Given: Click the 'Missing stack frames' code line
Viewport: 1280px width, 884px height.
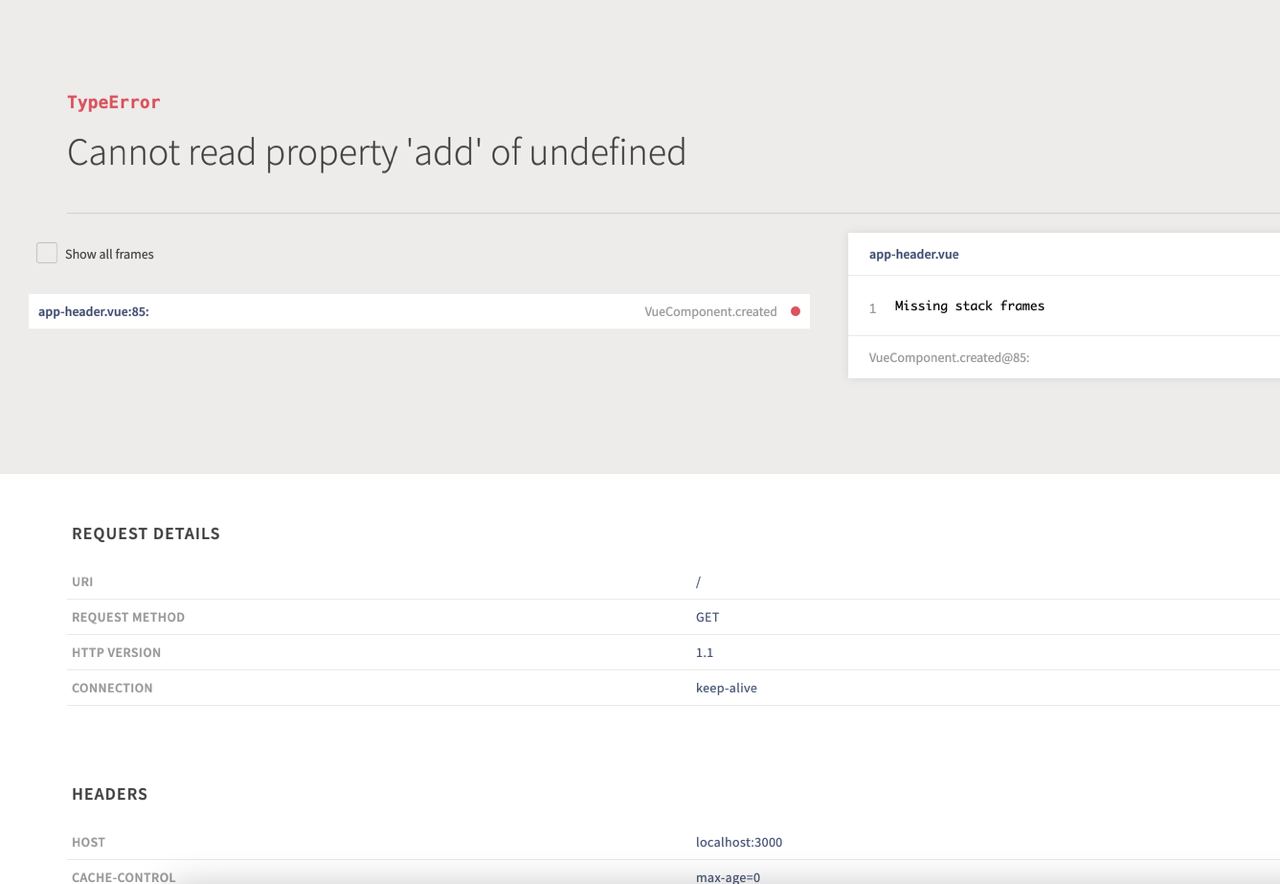Looking at the screenshot, I should [969, 306].
